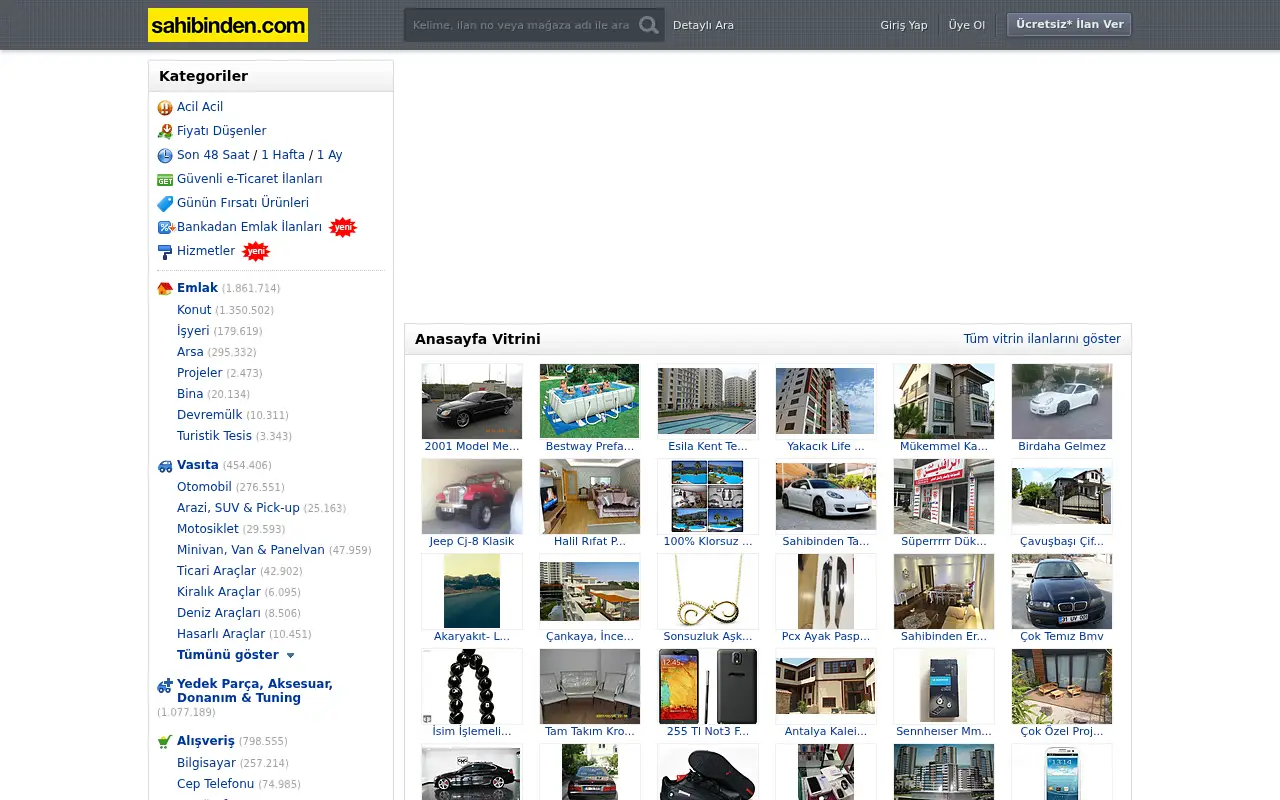This screenshot has width=1280, height=800.
Task: Click the search magnifier icon
Action: pyautogui.click(x=649, y=25)
